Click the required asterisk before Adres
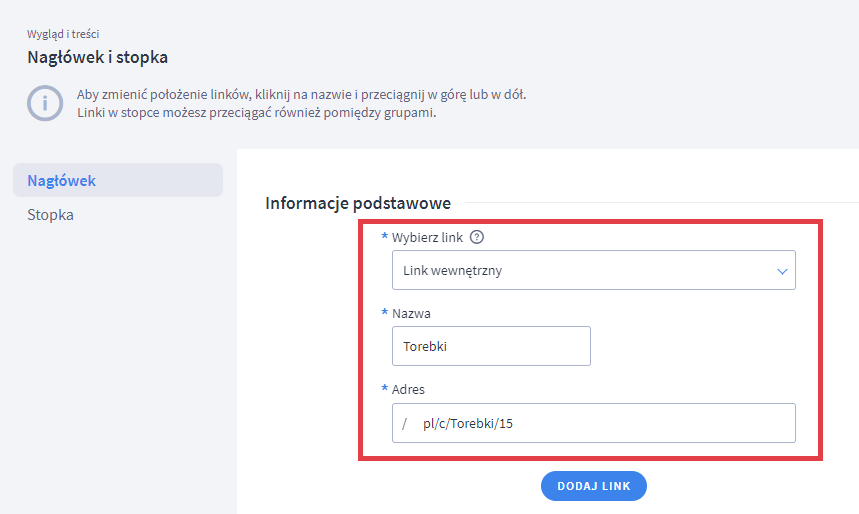The width and height of the screenshot is (859, 514). pos(385,389)
